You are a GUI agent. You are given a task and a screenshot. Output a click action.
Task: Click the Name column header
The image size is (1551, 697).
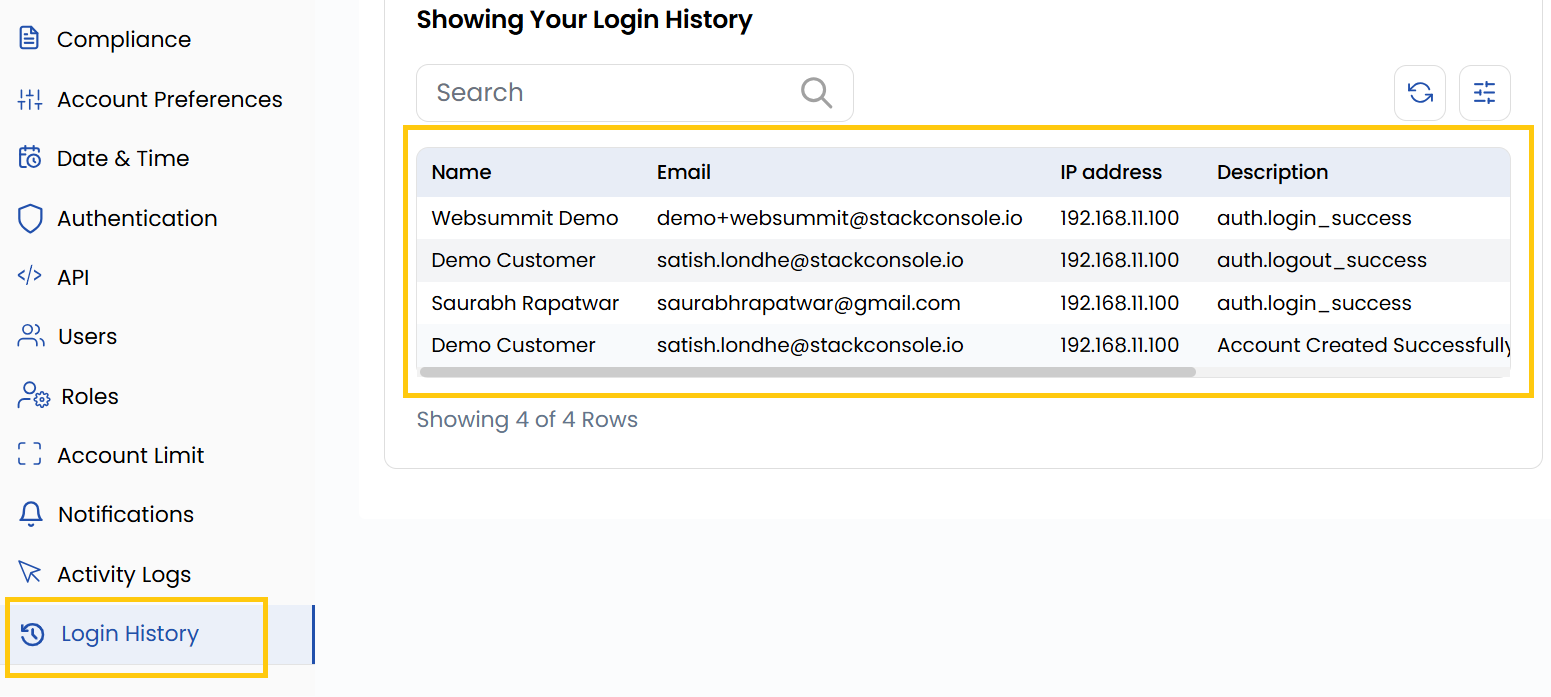pyautogui.click(x=461, y=171)
